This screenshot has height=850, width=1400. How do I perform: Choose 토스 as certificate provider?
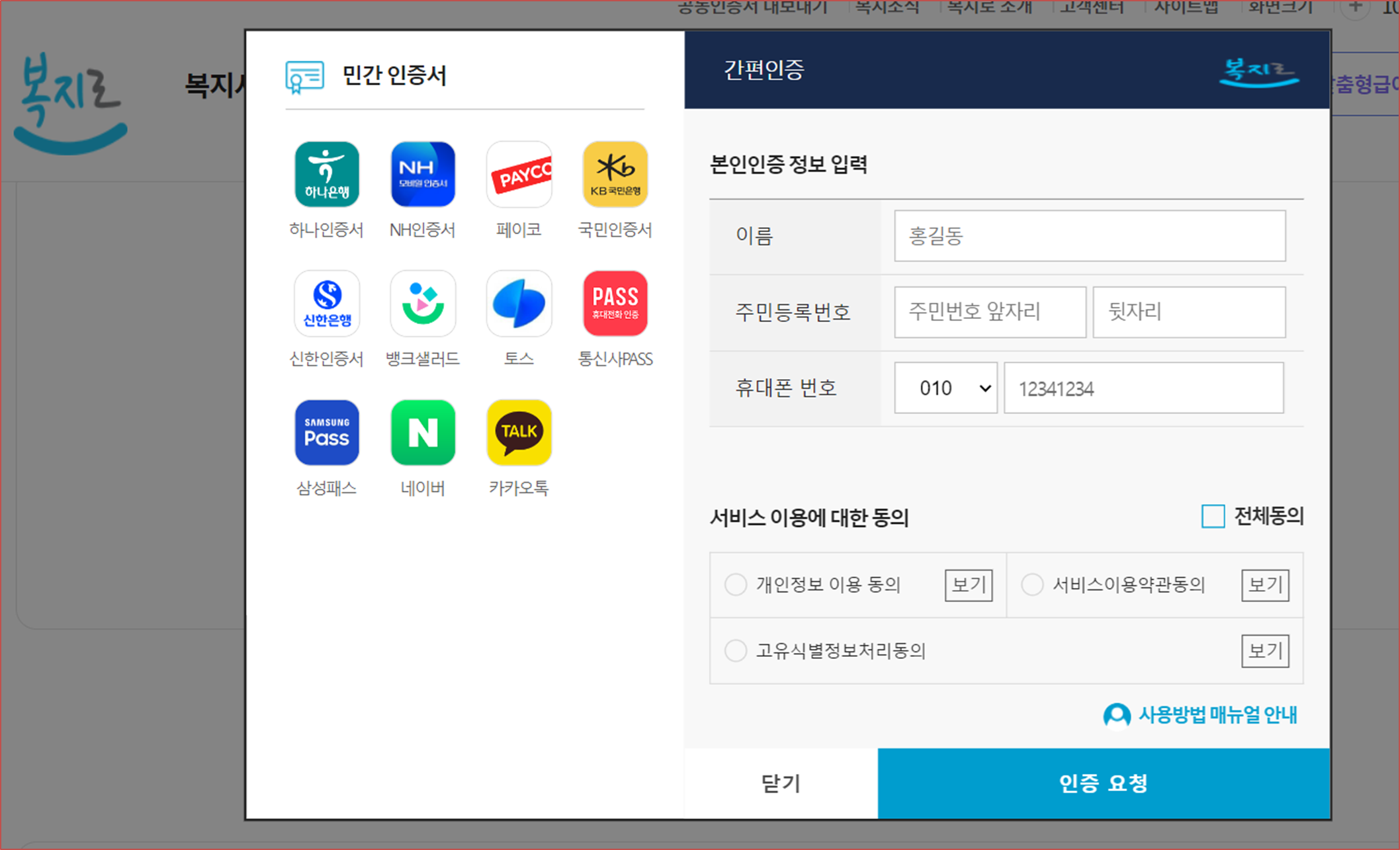coord(519,303)
